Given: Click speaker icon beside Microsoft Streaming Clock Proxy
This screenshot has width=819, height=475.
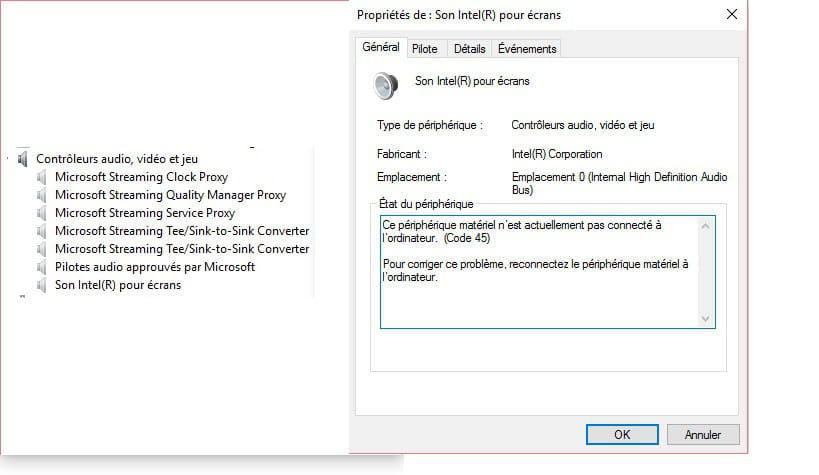Looking at the screenshot, I should tap(42, 177).
